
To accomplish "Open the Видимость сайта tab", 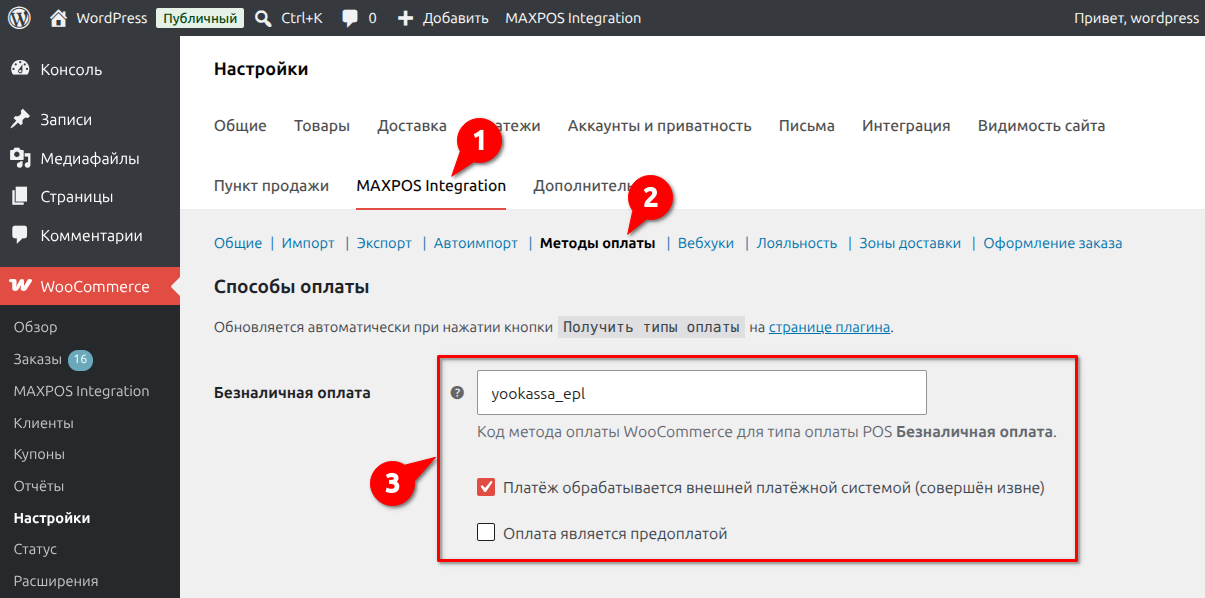I will tap(1041, 126).
